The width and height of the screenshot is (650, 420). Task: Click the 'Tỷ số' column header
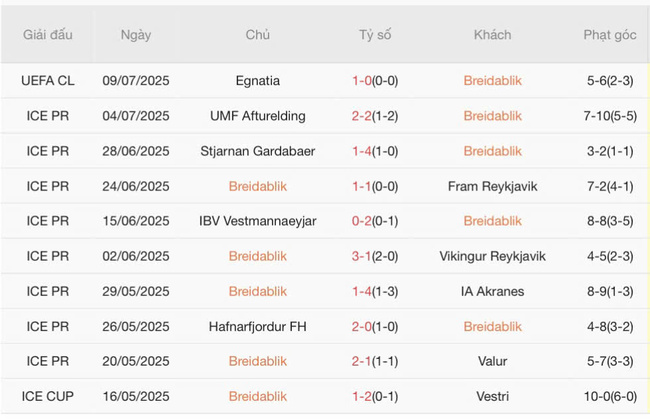pyautogui.click(x=376, y=35)
